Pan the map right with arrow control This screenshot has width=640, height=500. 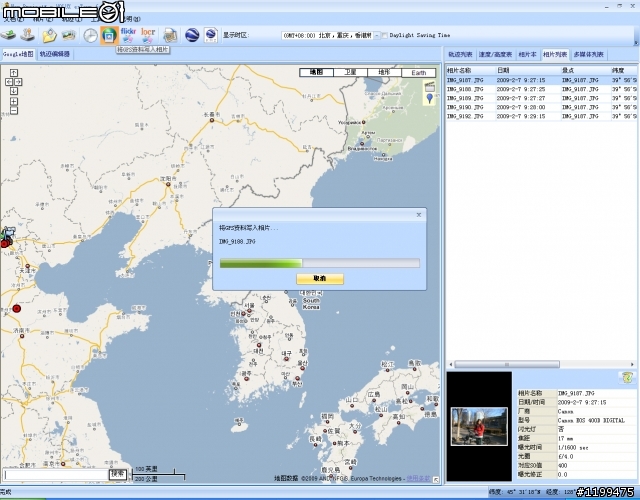click(18, 82)
